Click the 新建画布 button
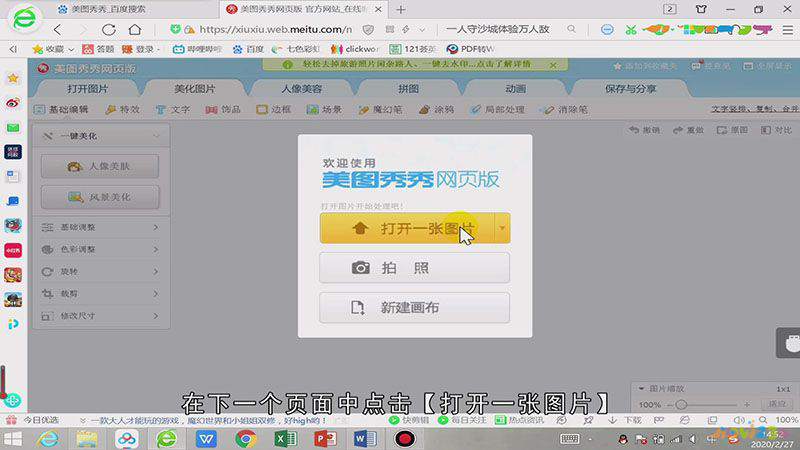800x450 pixels. (x=414, y=308)
